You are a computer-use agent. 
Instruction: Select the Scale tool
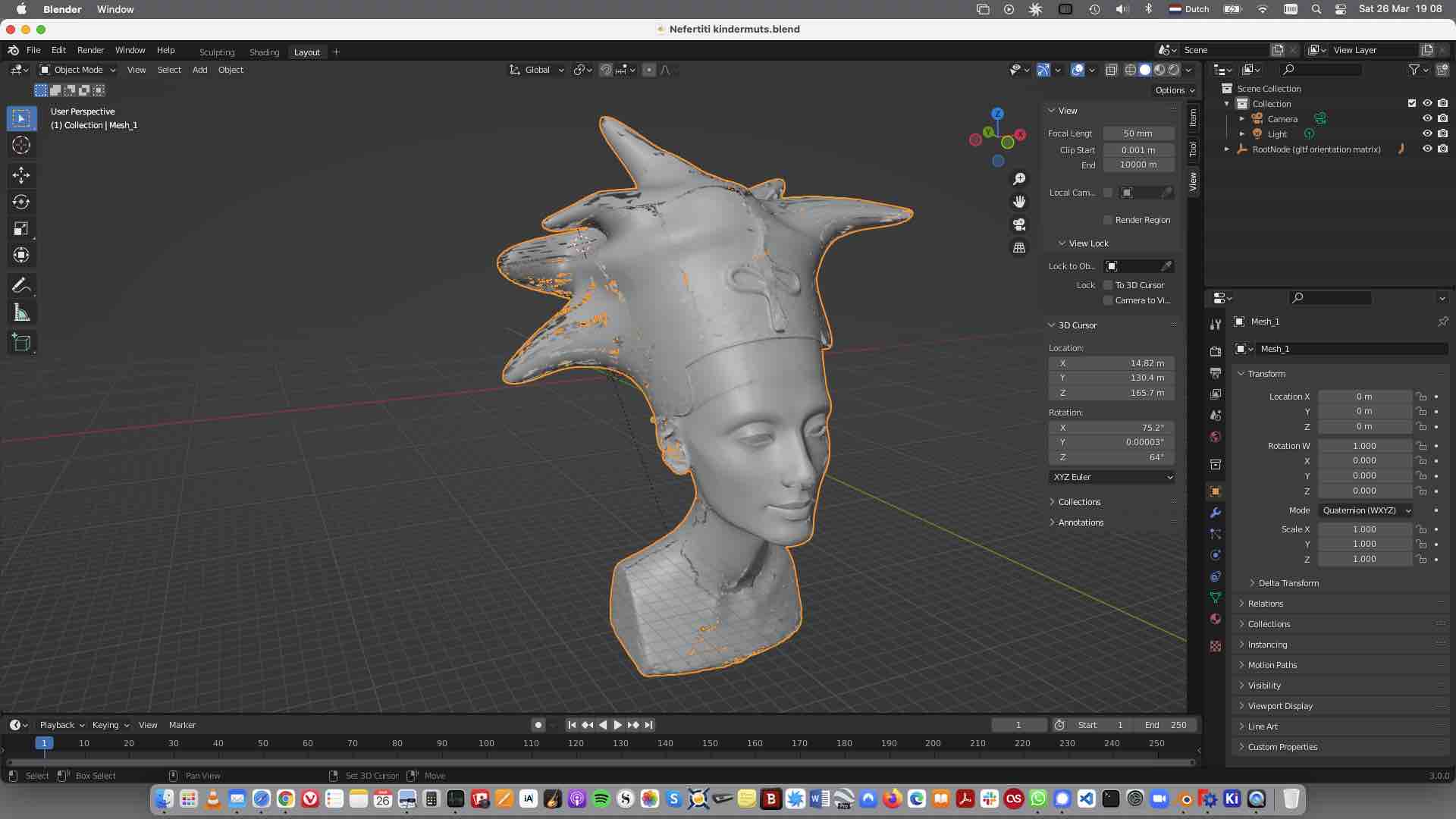pyautogui.click(x=21, y=228)
